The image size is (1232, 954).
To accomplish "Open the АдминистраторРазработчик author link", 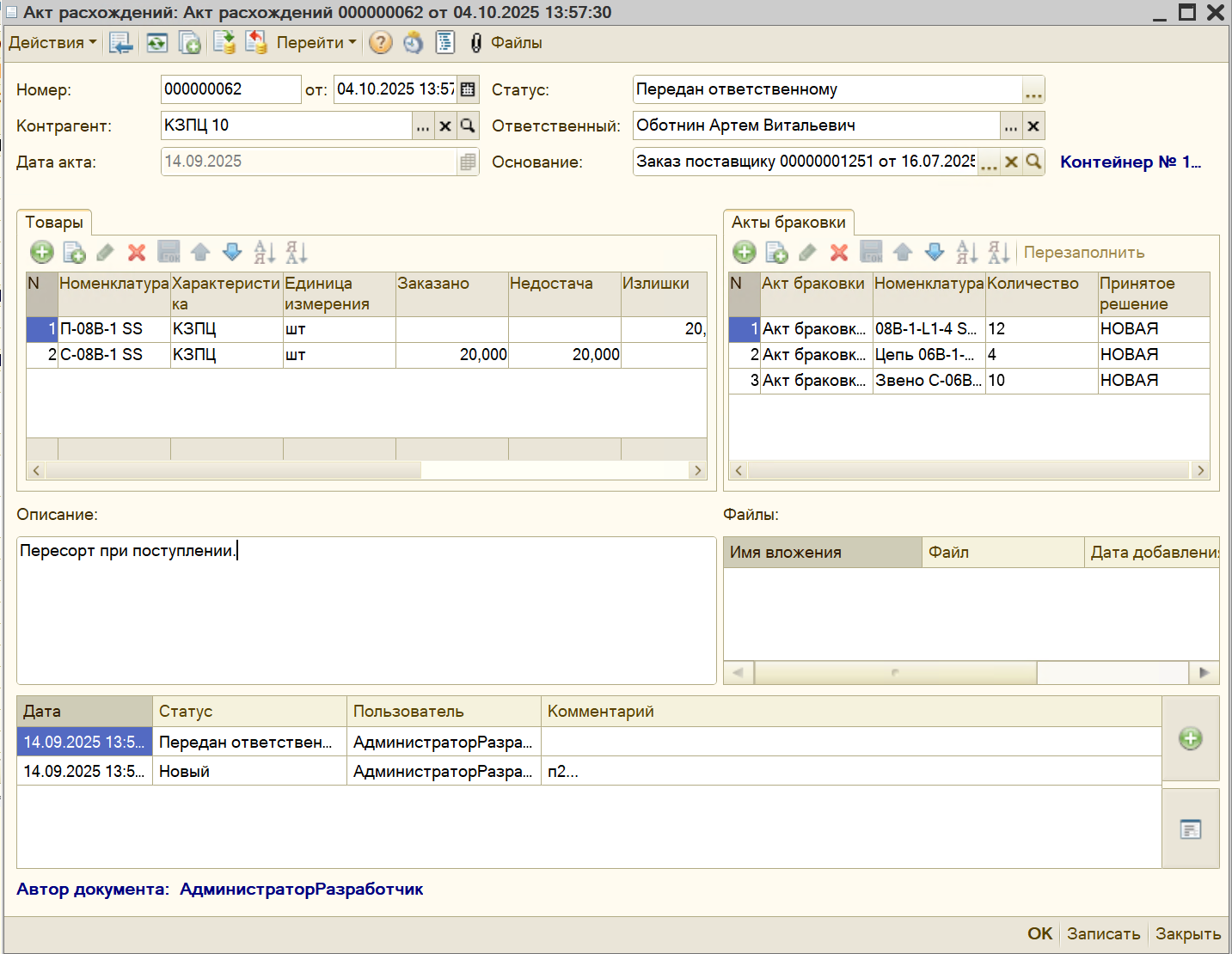I will [302, 890].
